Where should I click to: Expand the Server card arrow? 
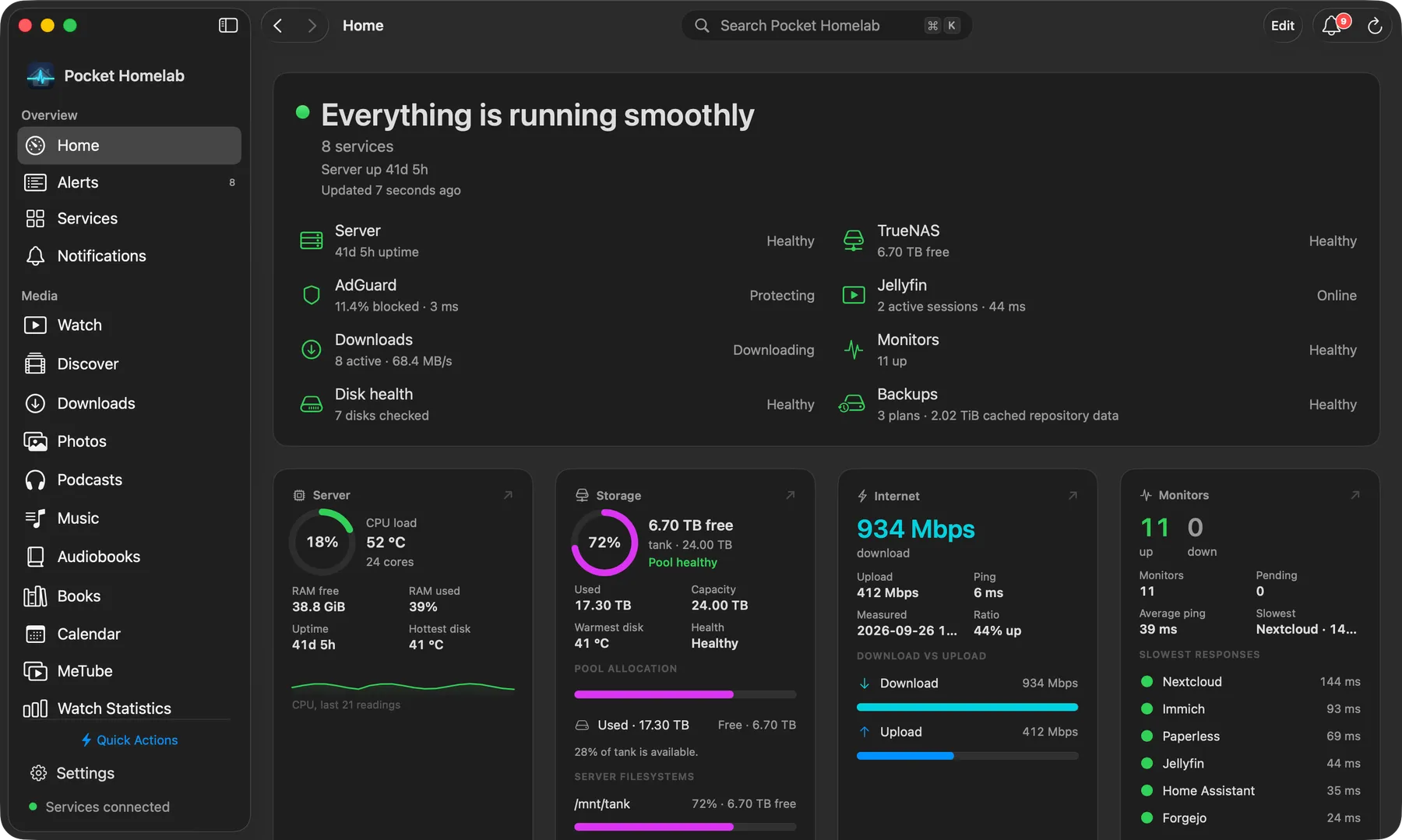[x=508, y=495]
